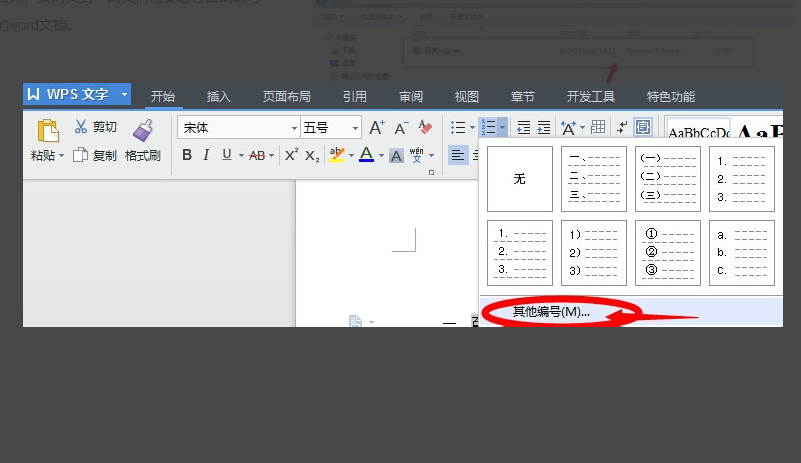
Task: Expand strikethrough options dropdown arrow
Action: (271, 155)
